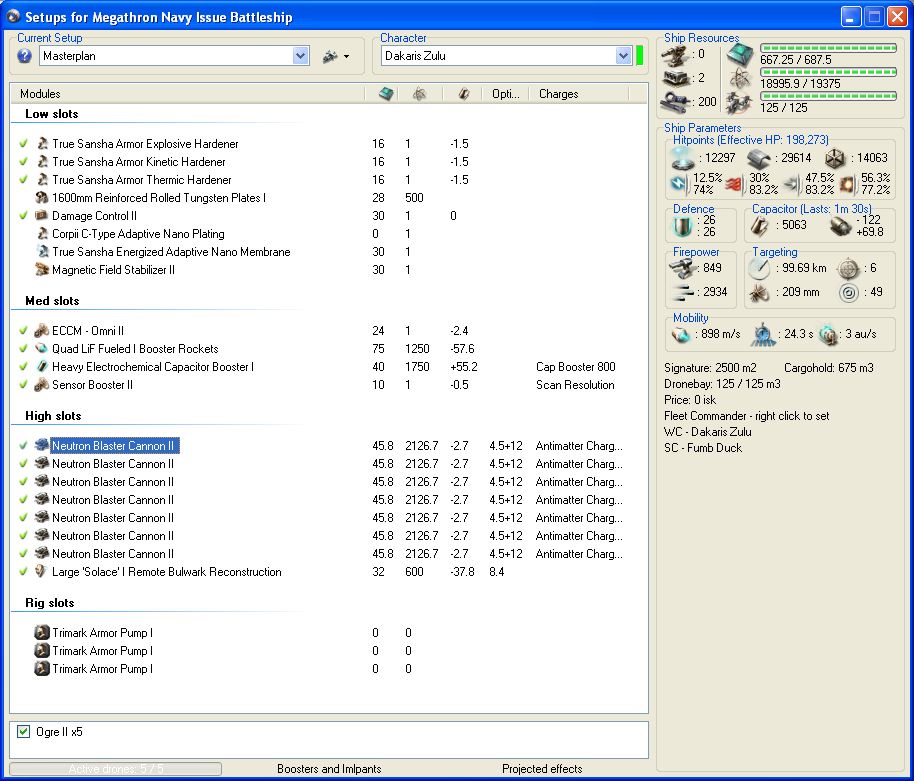
Task: Click the Active drones 5 / 5 bar
Action: 115,769
